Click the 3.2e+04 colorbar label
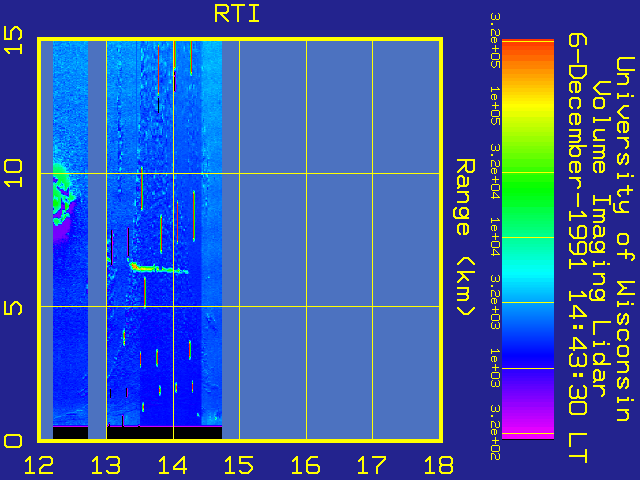640x480 pixels. point(495,171)
